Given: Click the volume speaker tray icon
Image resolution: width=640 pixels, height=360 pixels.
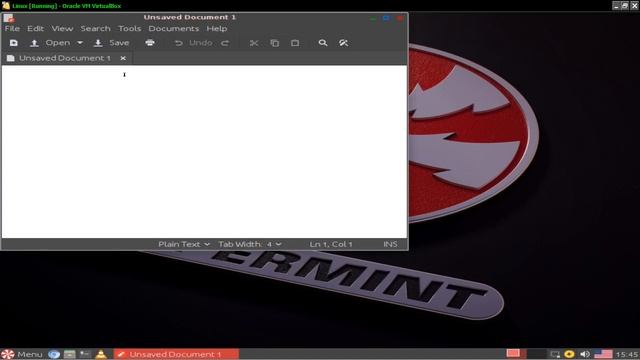Looking at the screenshot, I should pyautogui.click(x=584, y=354).
